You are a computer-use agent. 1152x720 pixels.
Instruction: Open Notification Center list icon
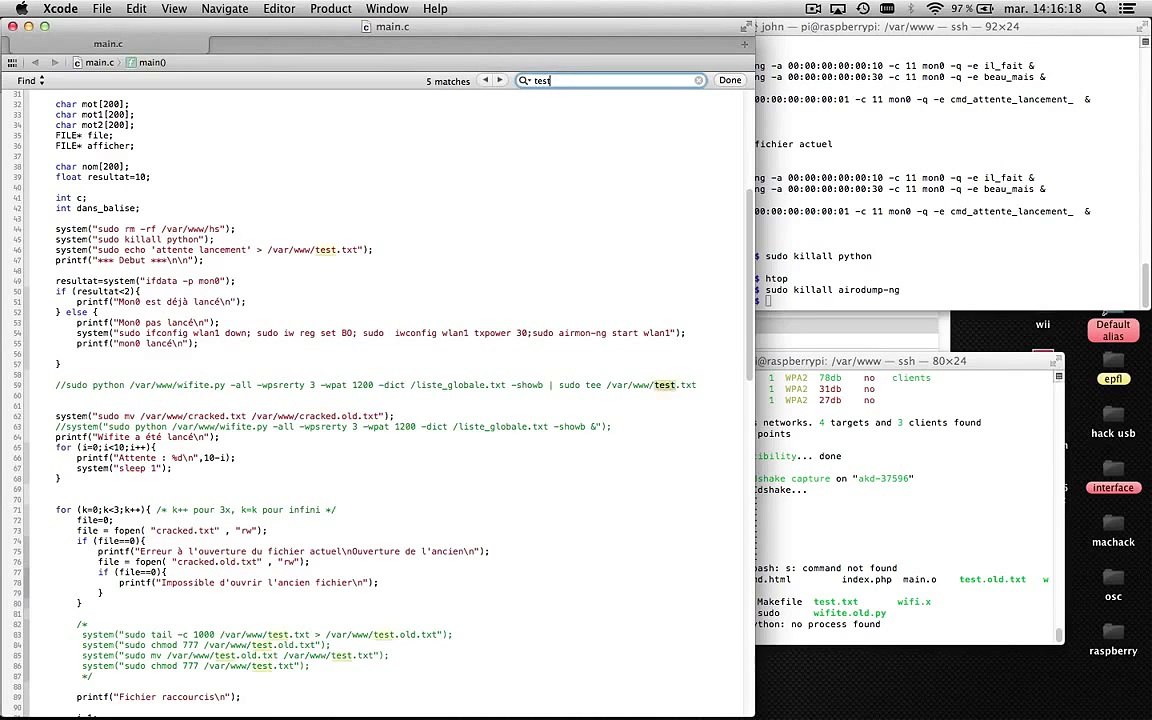[x=1126, y=9]
